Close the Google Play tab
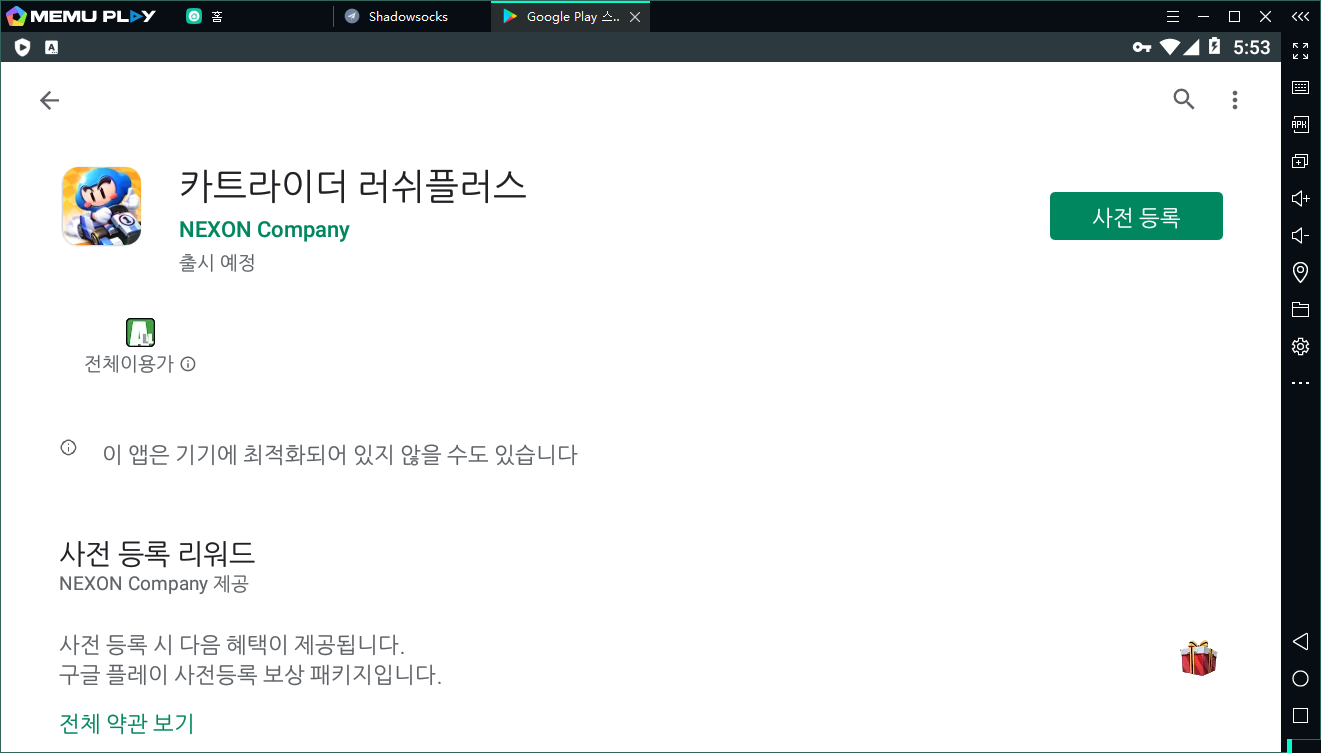This screenshot has height=753, width=1321. click(637, 17)
